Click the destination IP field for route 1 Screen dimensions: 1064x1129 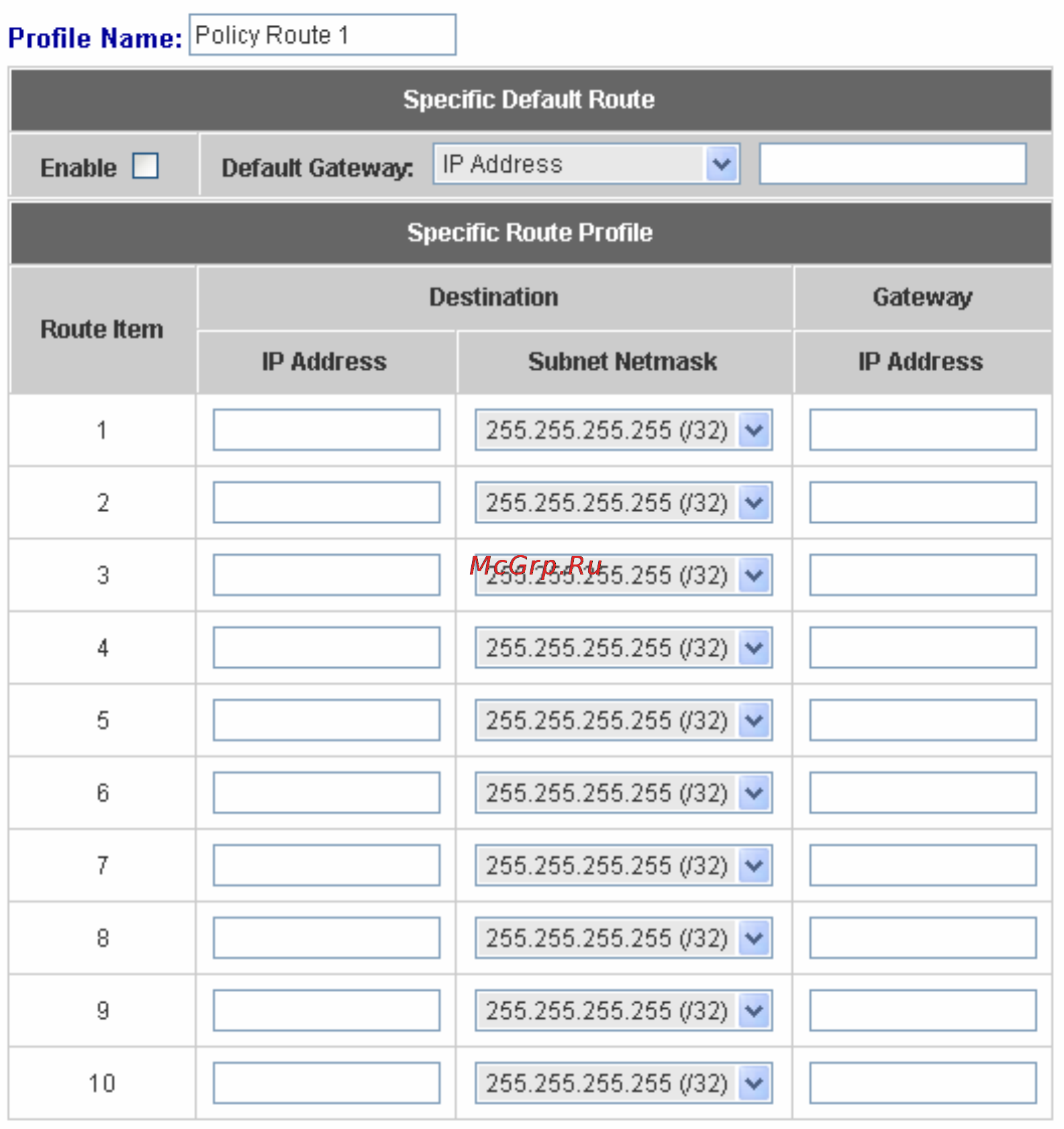[x=326, y=430]
